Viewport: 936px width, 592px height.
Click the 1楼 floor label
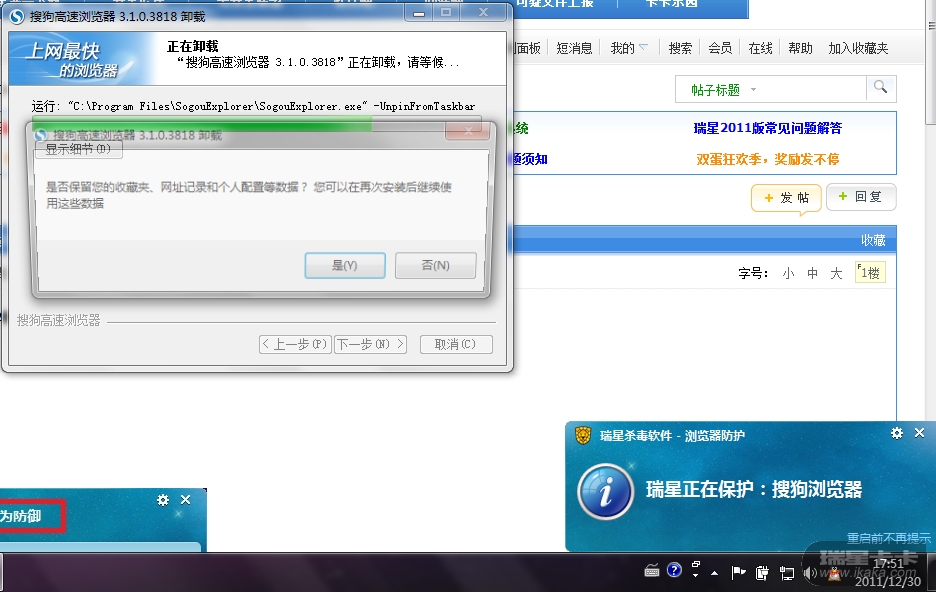click(x=870, y=273)
